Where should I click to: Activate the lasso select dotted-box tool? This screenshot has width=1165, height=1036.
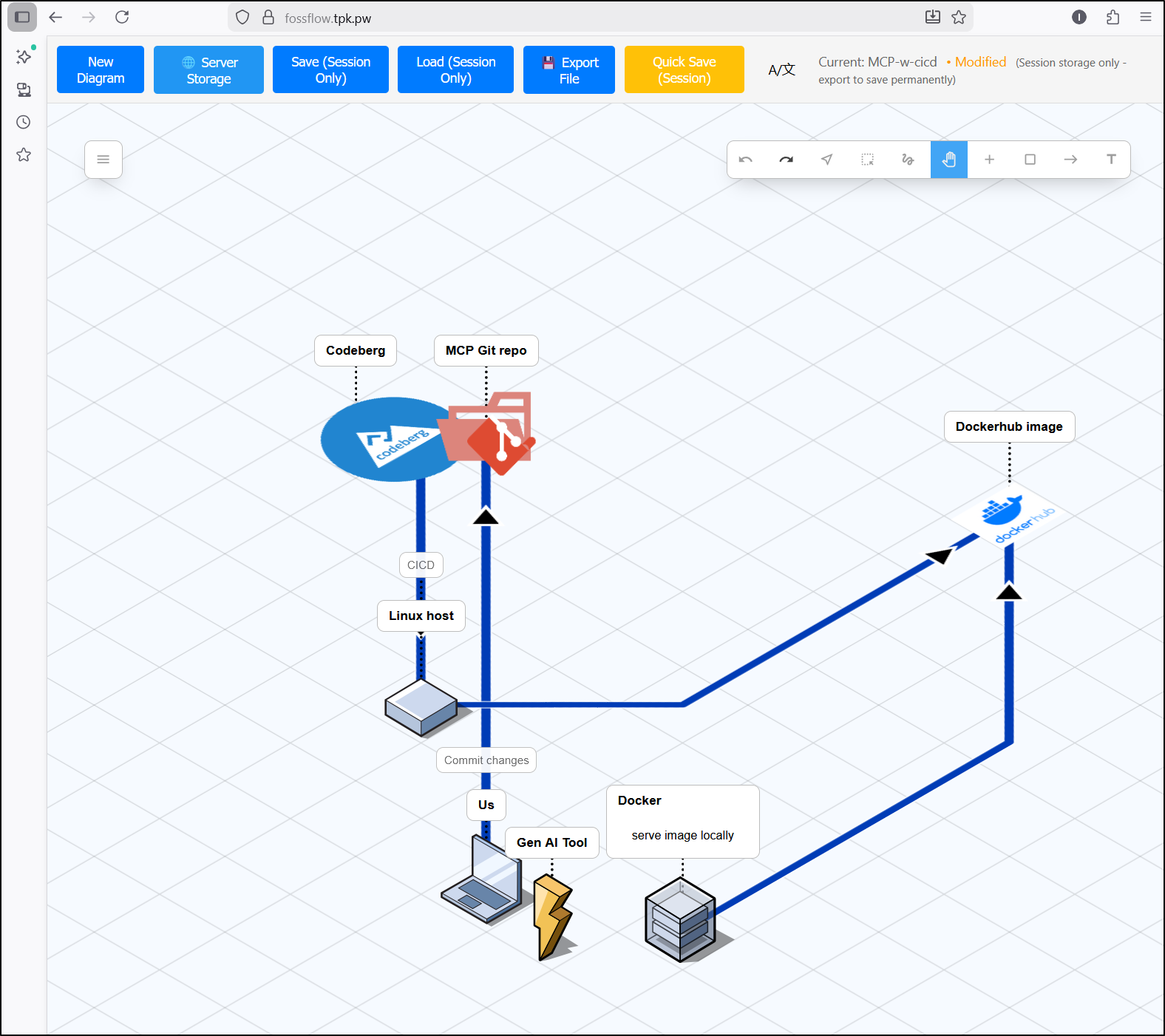[868, 160]
